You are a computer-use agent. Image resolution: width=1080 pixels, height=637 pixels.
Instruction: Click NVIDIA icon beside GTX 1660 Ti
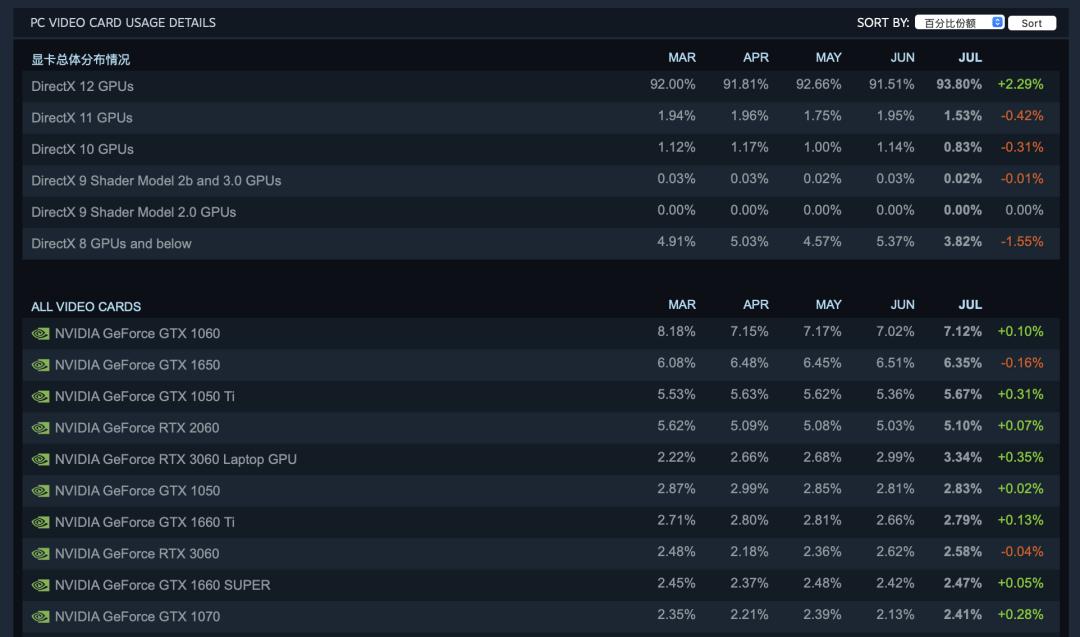[40, 522]
